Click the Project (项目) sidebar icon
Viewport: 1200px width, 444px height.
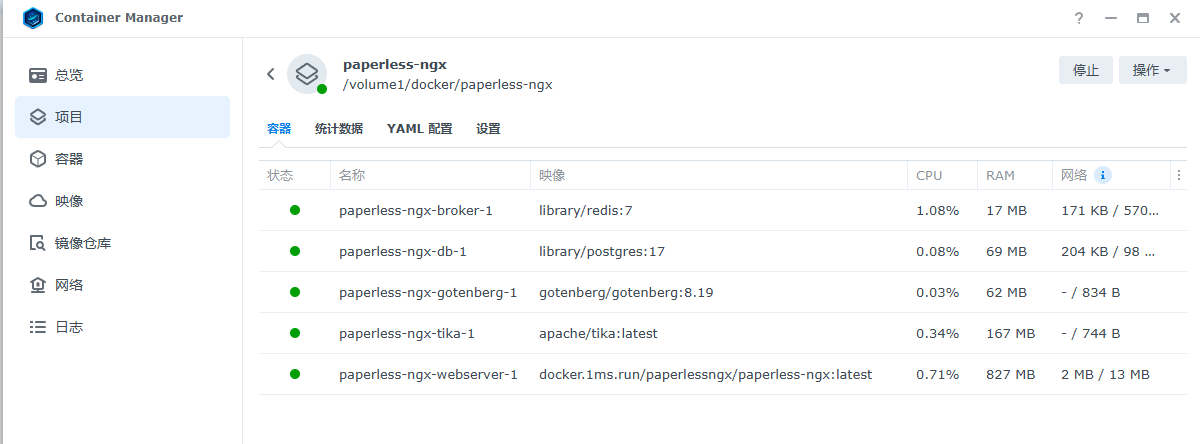(x=38, y=117)
